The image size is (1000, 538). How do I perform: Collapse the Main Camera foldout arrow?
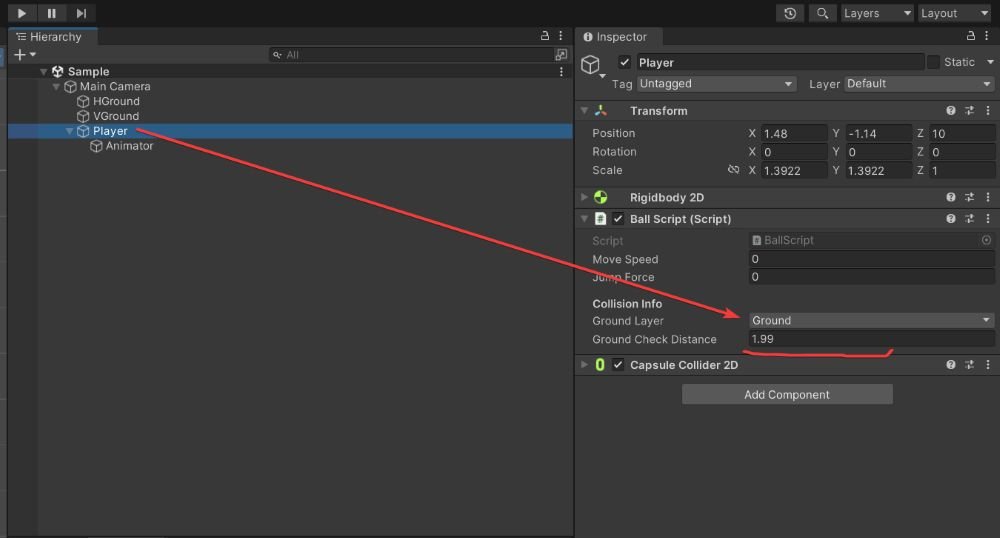click(x=56, y=86)
